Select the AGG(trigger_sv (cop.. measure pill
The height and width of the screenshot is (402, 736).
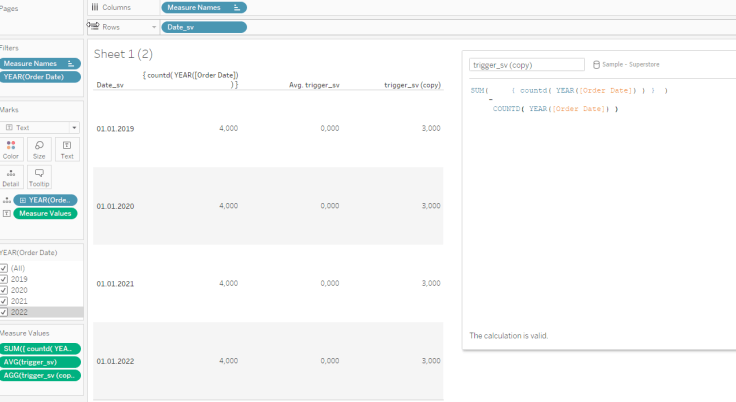pyautogui.click(x=40, y=375)
